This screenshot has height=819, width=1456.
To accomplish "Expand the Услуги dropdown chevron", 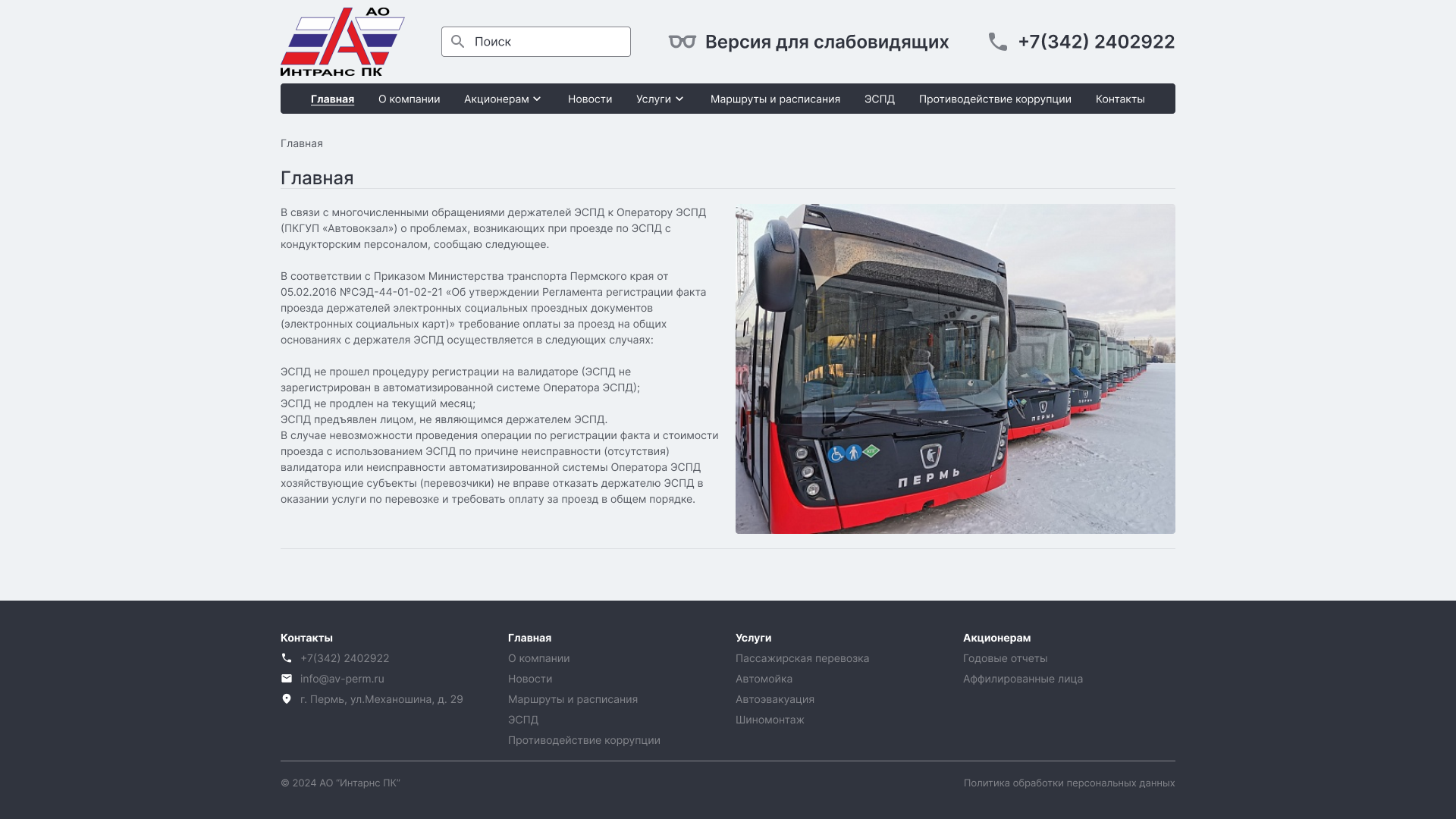I will click(679, 99).
